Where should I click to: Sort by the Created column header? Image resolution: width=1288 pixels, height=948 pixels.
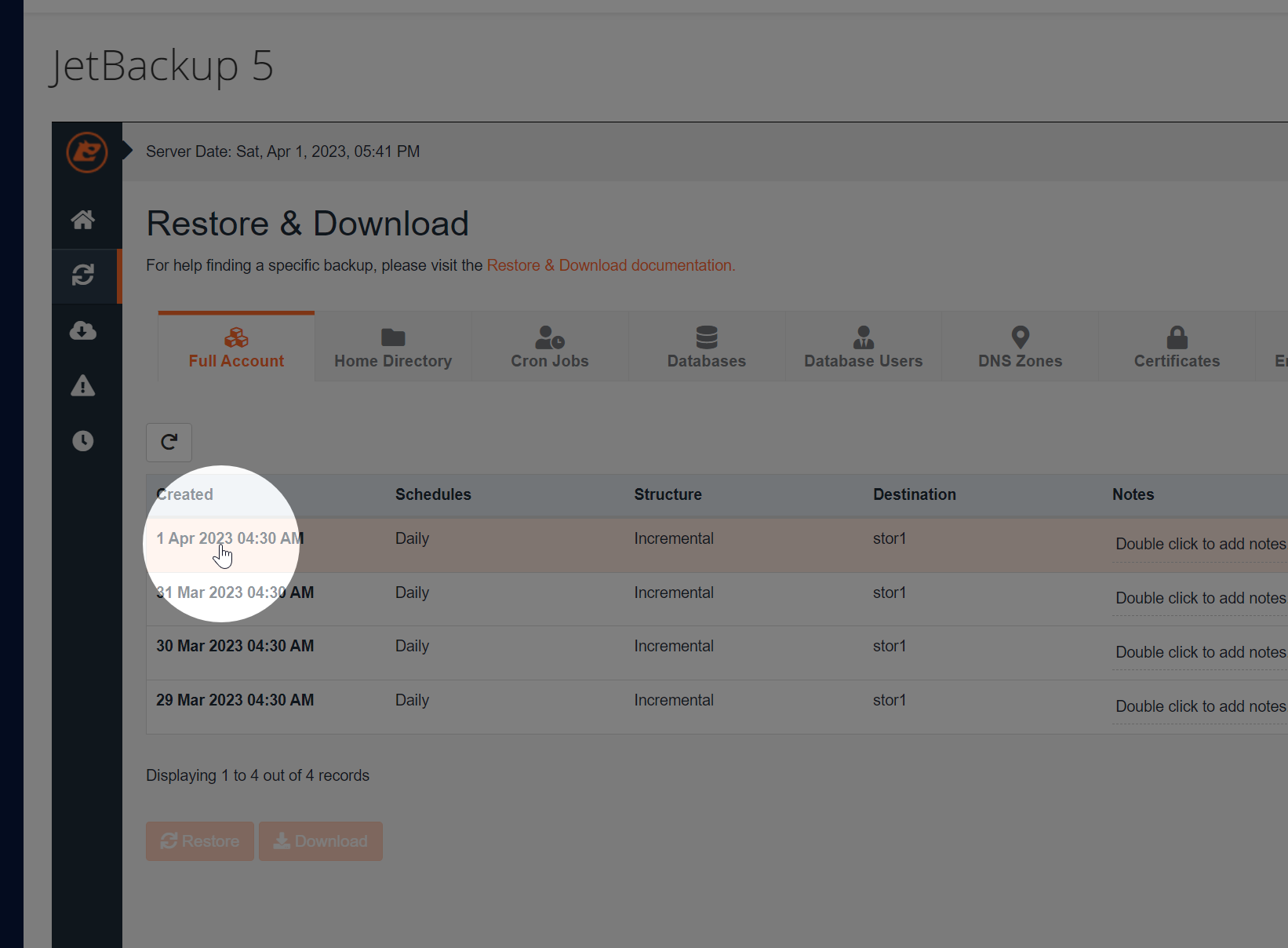(184, 494)
